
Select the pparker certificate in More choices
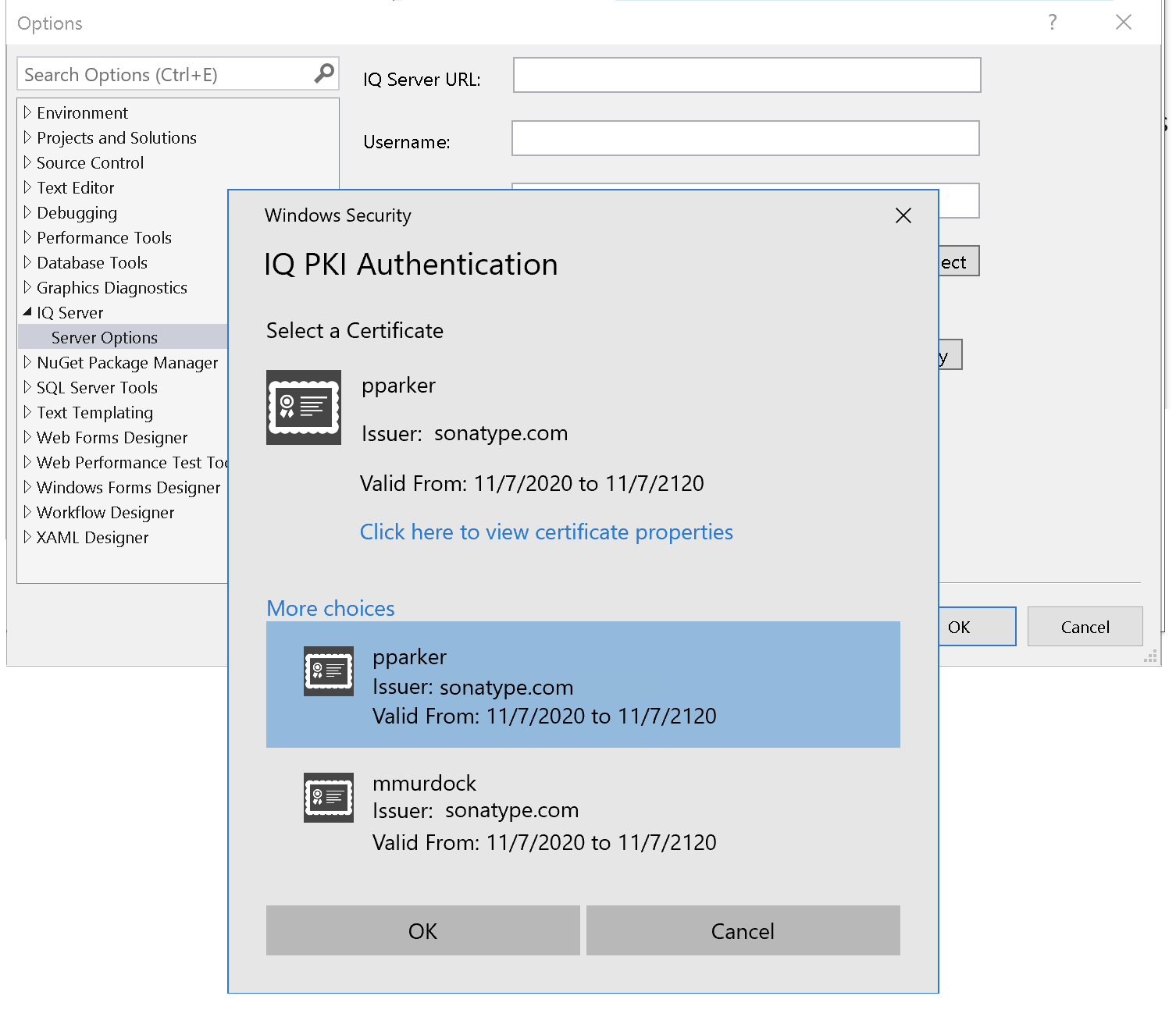coord(583,685)
